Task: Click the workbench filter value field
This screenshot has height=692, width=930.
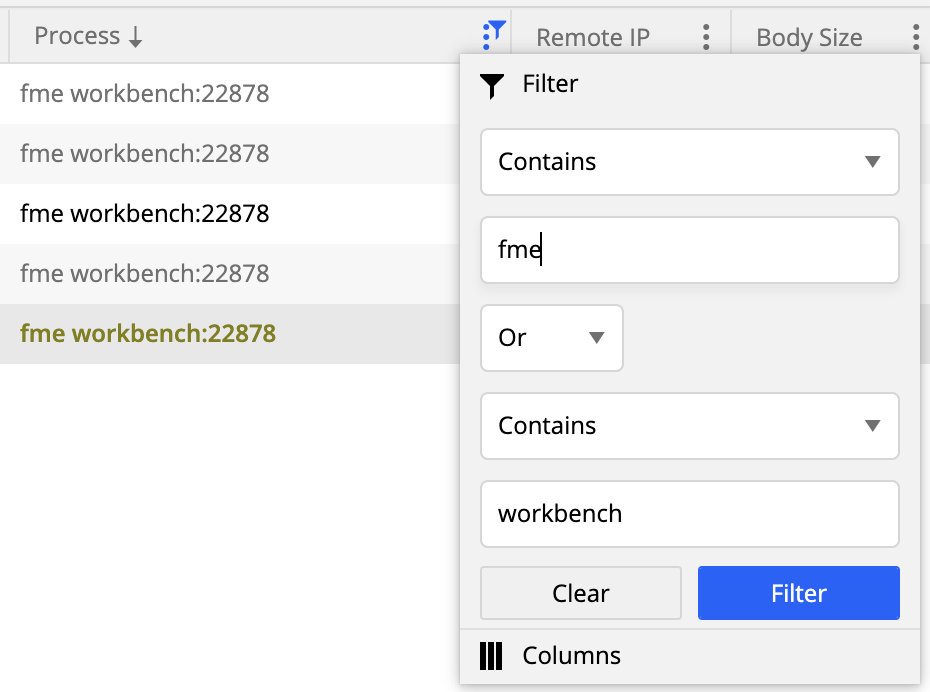Action: (689, 514)
